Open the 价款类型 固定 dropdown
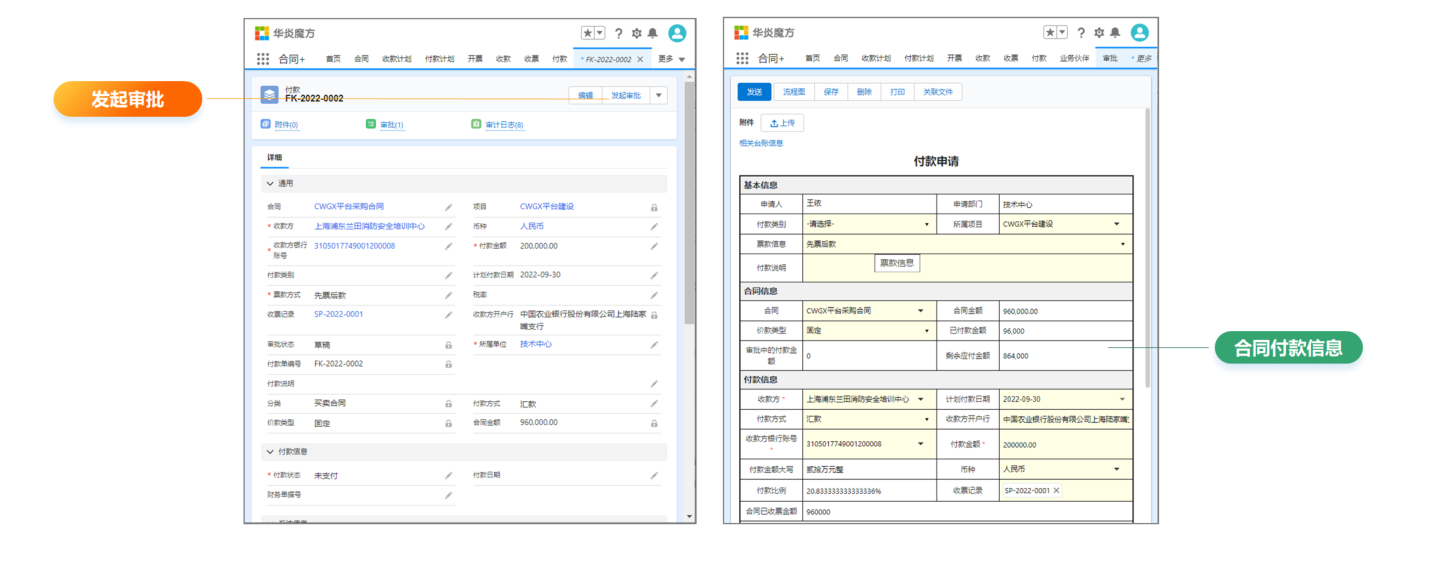Image resolution: width=1434 pixels, height=574 pixels. pyautogui.click(x=868, y=331)
